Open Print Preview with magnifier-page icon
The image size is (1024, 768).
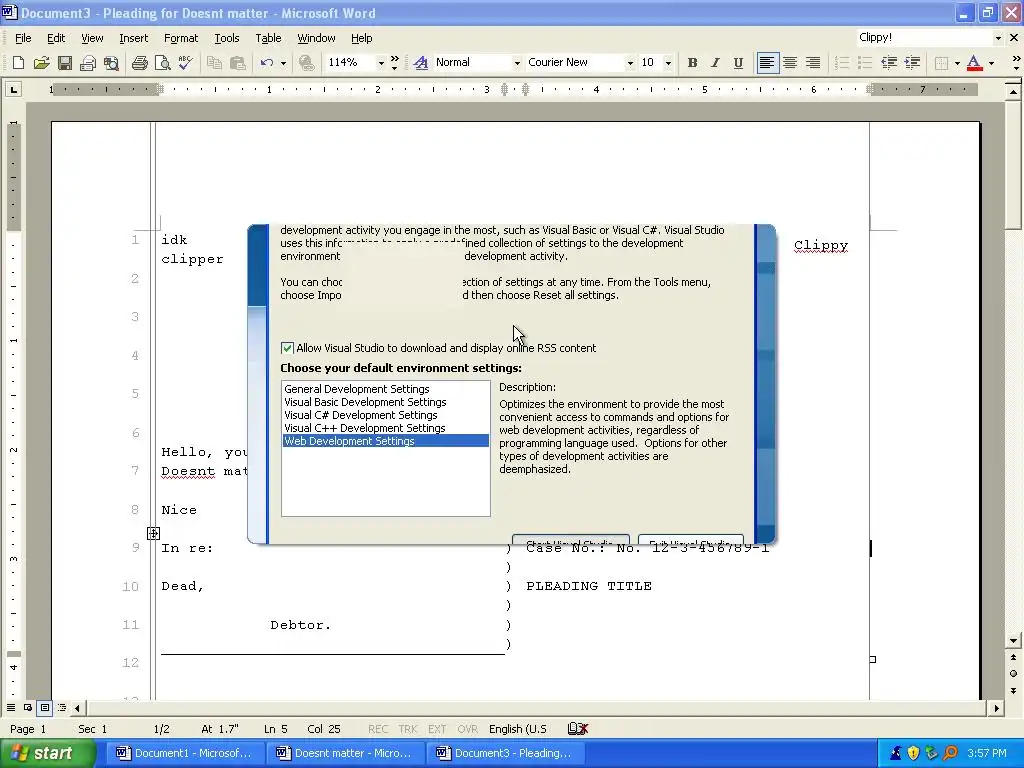[x=163, y=63]
